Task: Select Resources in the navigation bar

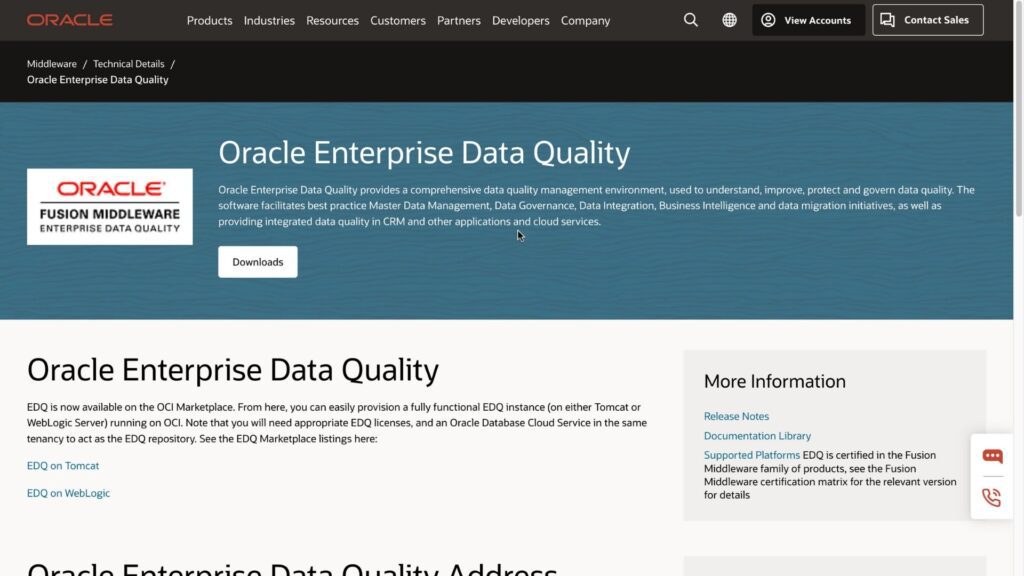Action: [332, 20]
